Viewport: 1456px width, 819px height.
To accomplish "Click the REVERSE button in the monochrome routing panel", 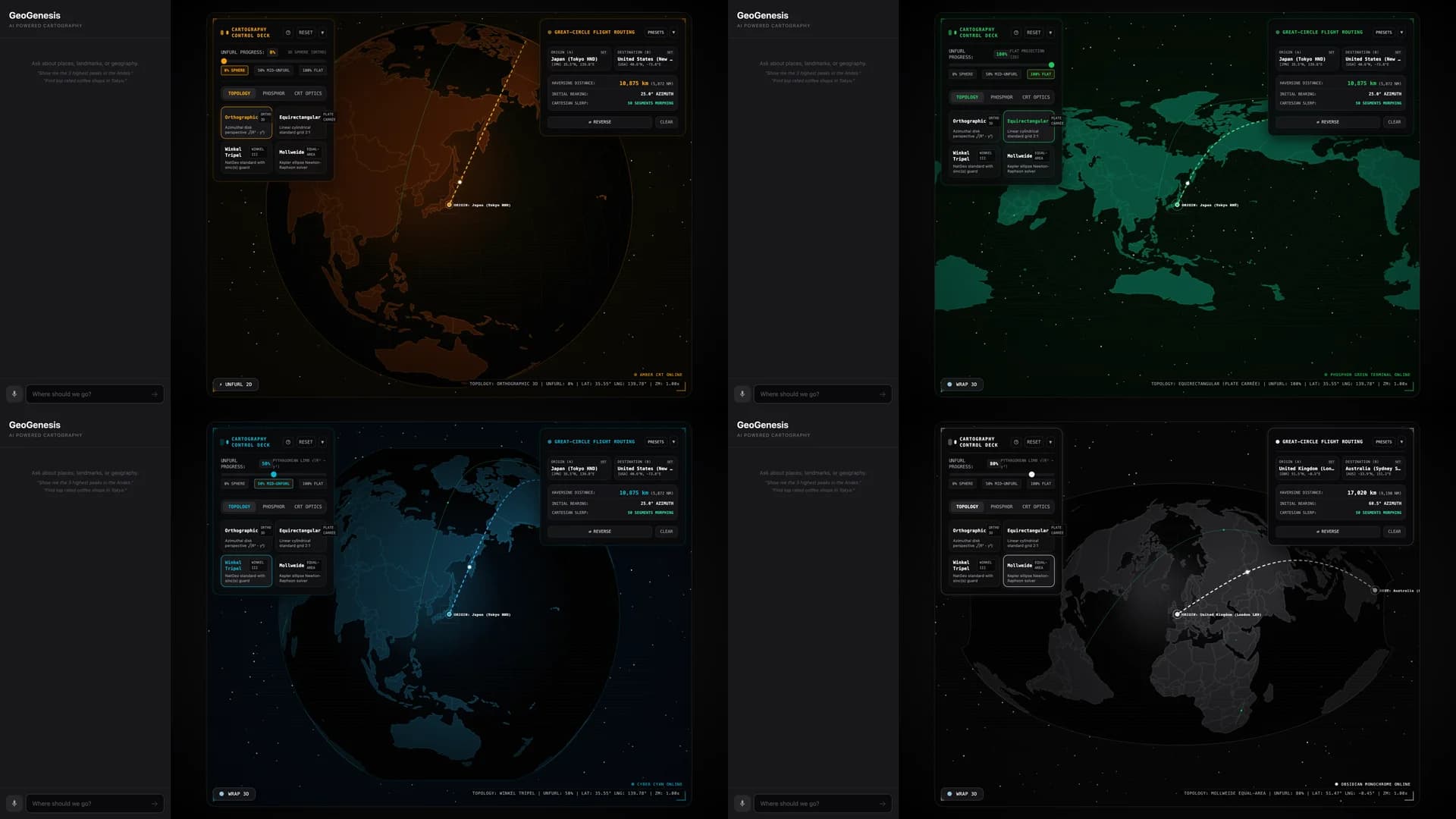I will pyautogui.click(x=1327, y=532).
